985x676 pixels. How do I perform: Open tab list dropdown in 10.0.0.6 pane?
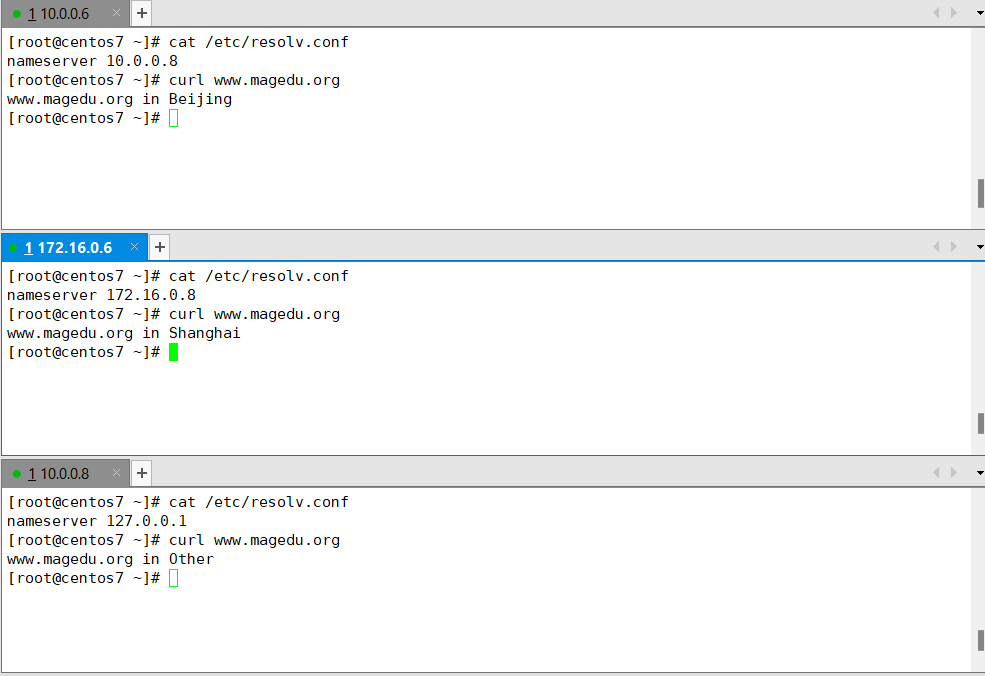click(980, 13)
